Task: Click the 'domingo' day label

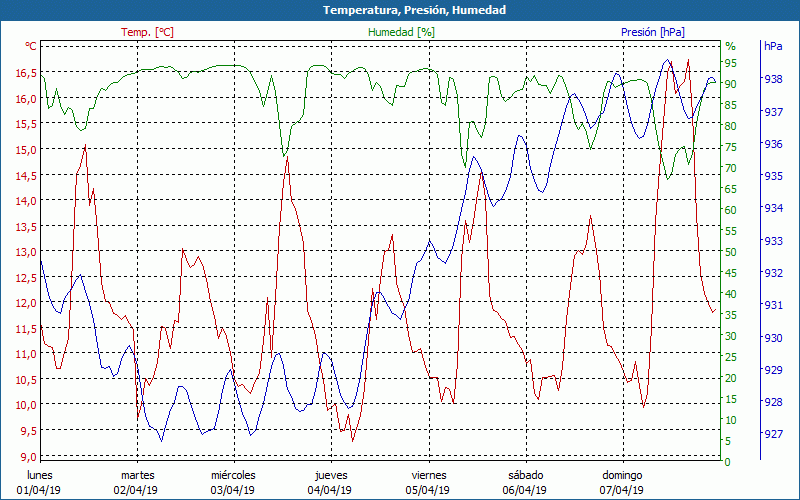Action: (x=622, y=476)
